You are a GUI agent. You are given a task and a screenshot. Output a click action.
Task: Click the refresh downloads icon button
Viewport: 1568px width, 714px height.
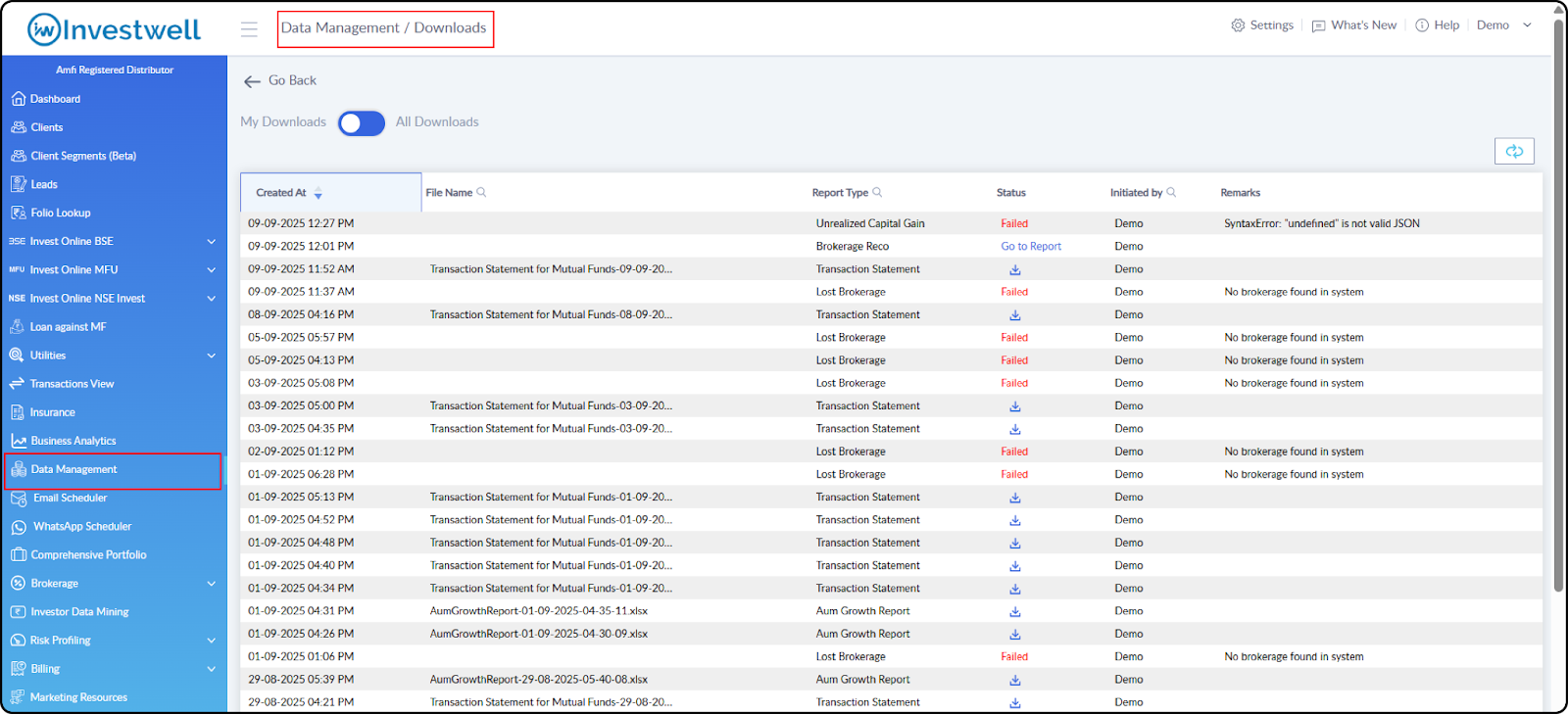point(1514,151)
